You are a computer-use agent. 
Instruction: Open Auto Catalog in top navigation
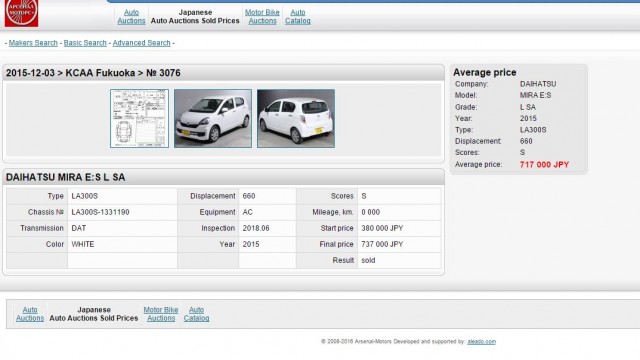298,17
